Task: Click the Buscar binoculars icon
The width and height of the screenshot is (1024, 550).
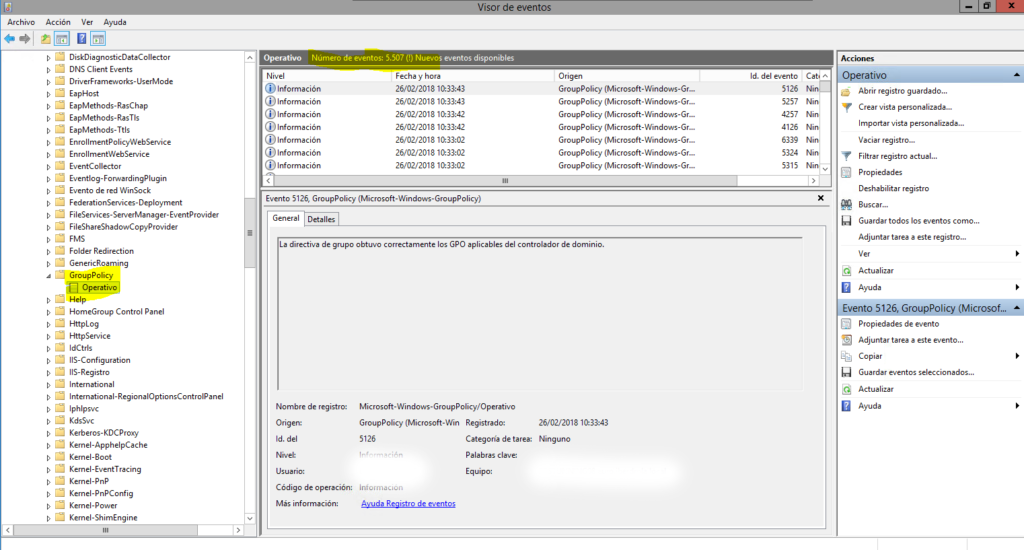Action: [x=846, y=204]
